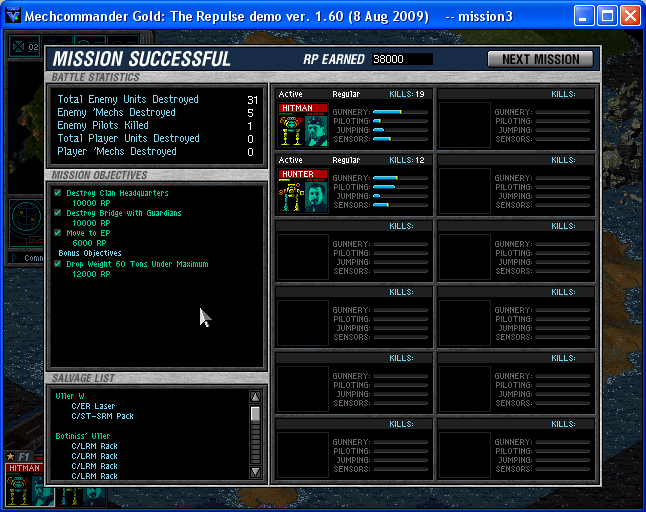Click Hunter's KILLS: 12 counter
This screenshot has width=646, height=512.
click(407, 160)
